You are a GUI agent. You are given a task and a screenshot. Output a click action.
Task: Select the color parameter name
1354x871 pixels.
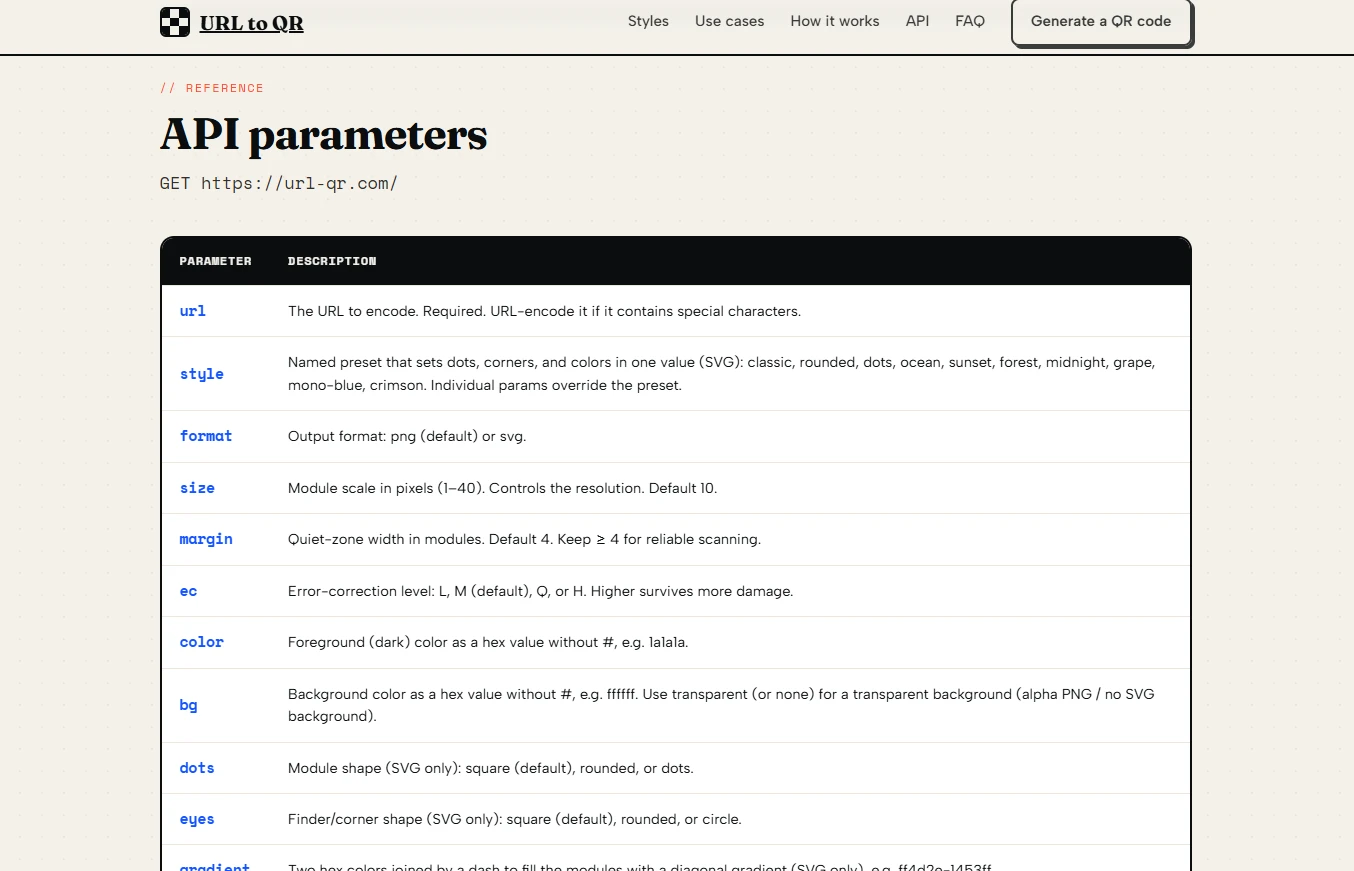click(202, 642)
